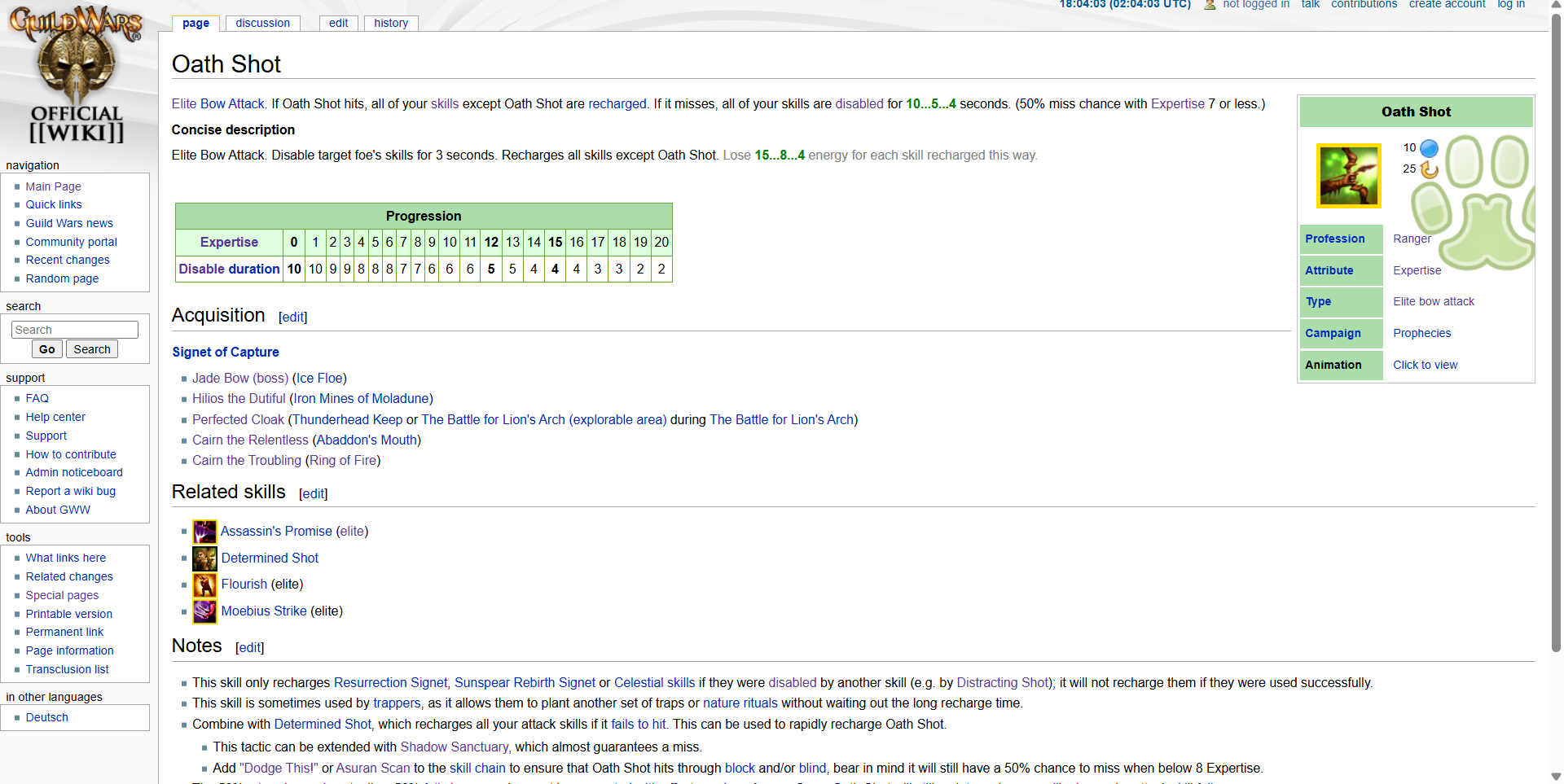Viewport: 1564px width, 784px height.
Task: Open the history tab
Action: coord(391,23)
